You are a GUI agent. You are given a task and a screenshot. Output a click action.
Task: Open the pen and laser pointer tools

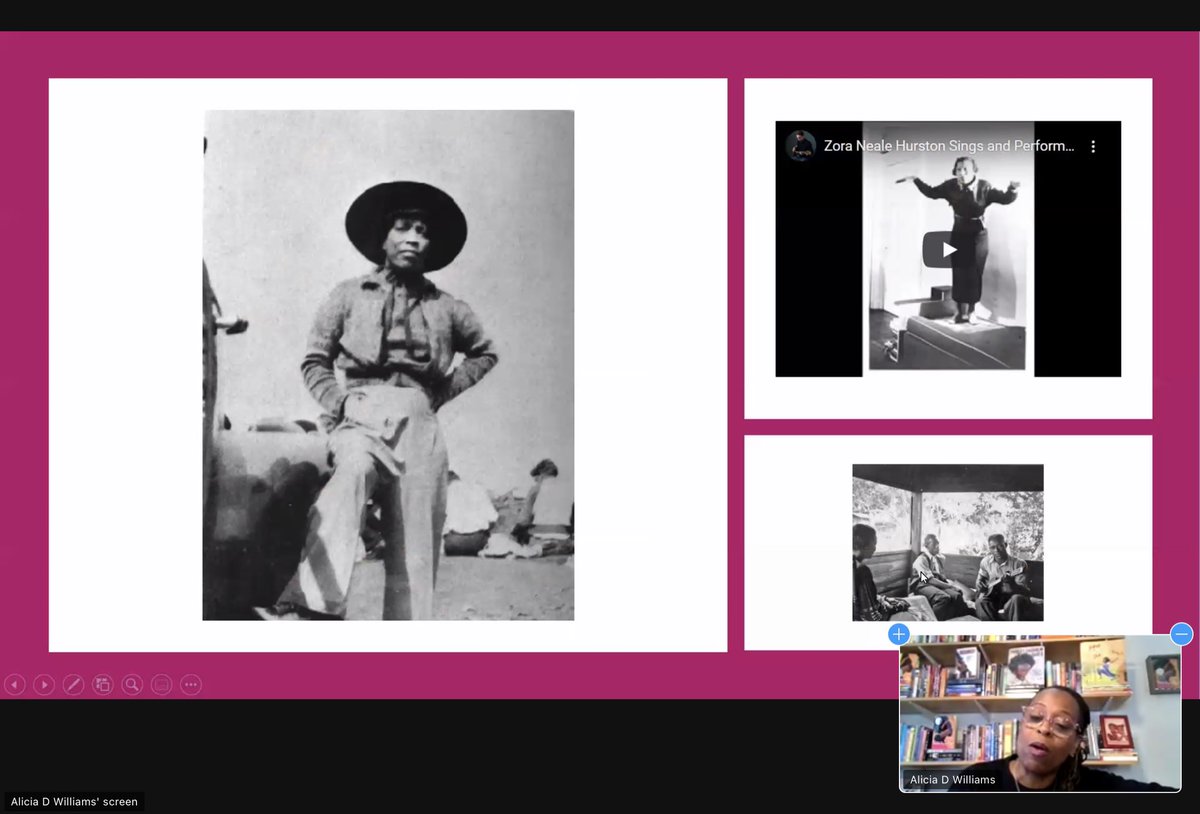[x=73, y=685]
